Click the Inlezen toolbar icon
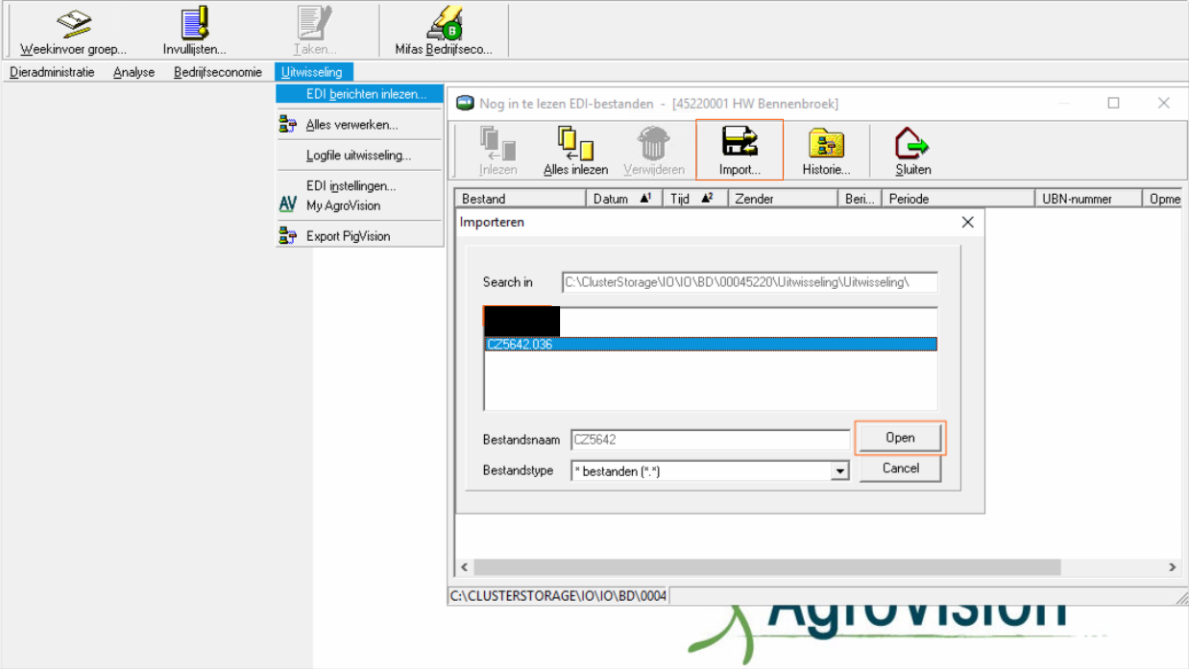The height and width of the screenshot is (669, 1189). [497, 143]
